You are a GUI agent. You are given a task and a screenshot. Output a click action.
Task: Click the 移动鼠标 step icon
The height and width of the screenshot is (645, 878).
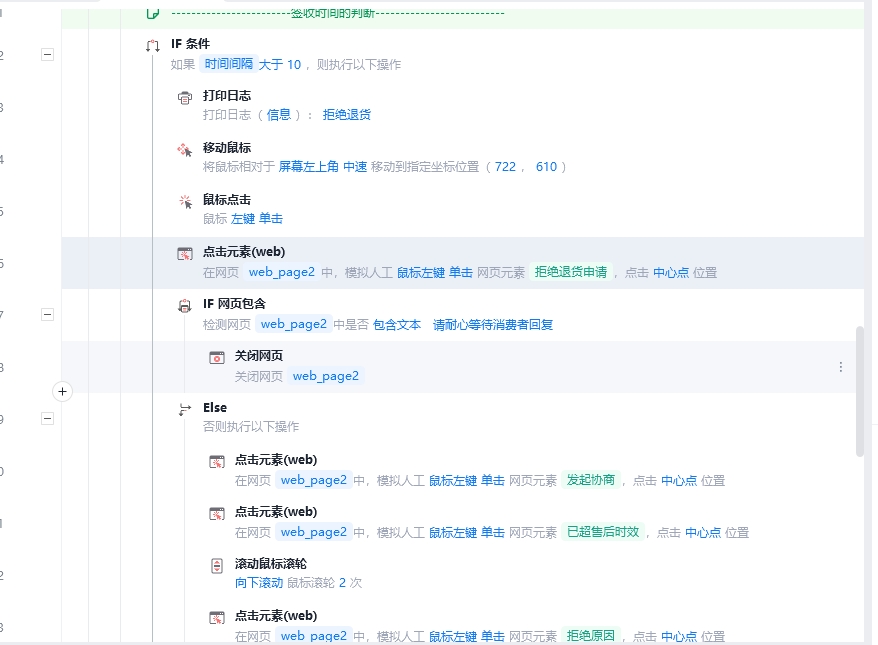pyautogui.click(x=184, y=149)
